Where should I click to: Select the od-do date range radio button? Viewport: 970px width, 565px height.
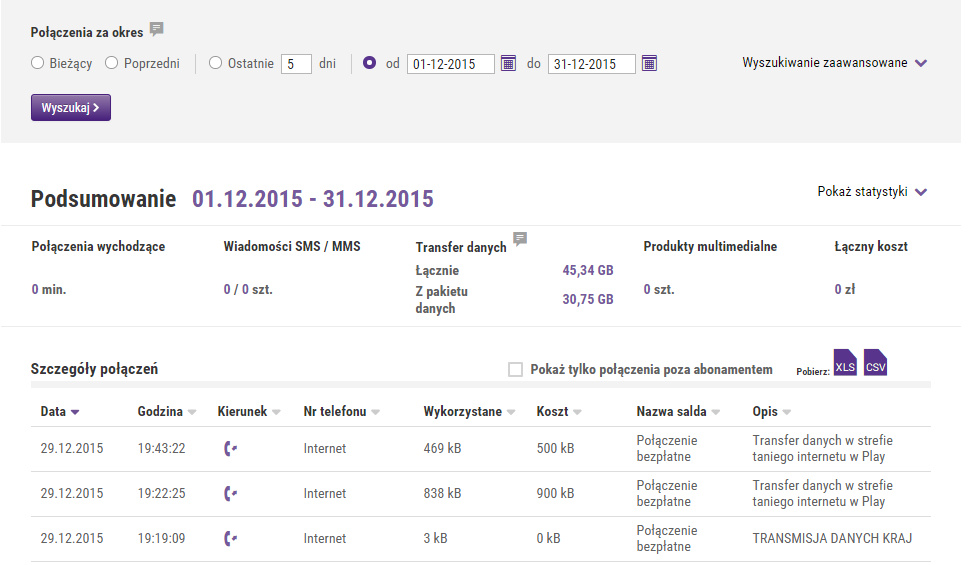pyautogui.click(x=369, y=63)
